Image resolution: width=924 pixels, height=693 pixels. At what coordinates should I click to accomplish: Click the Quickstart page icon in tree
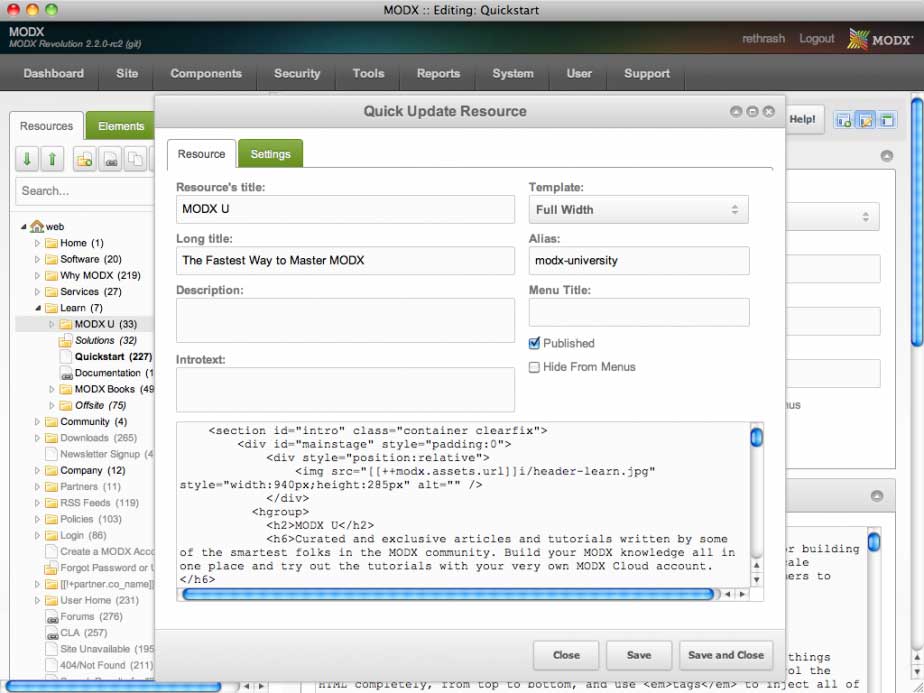click(66, 357)
